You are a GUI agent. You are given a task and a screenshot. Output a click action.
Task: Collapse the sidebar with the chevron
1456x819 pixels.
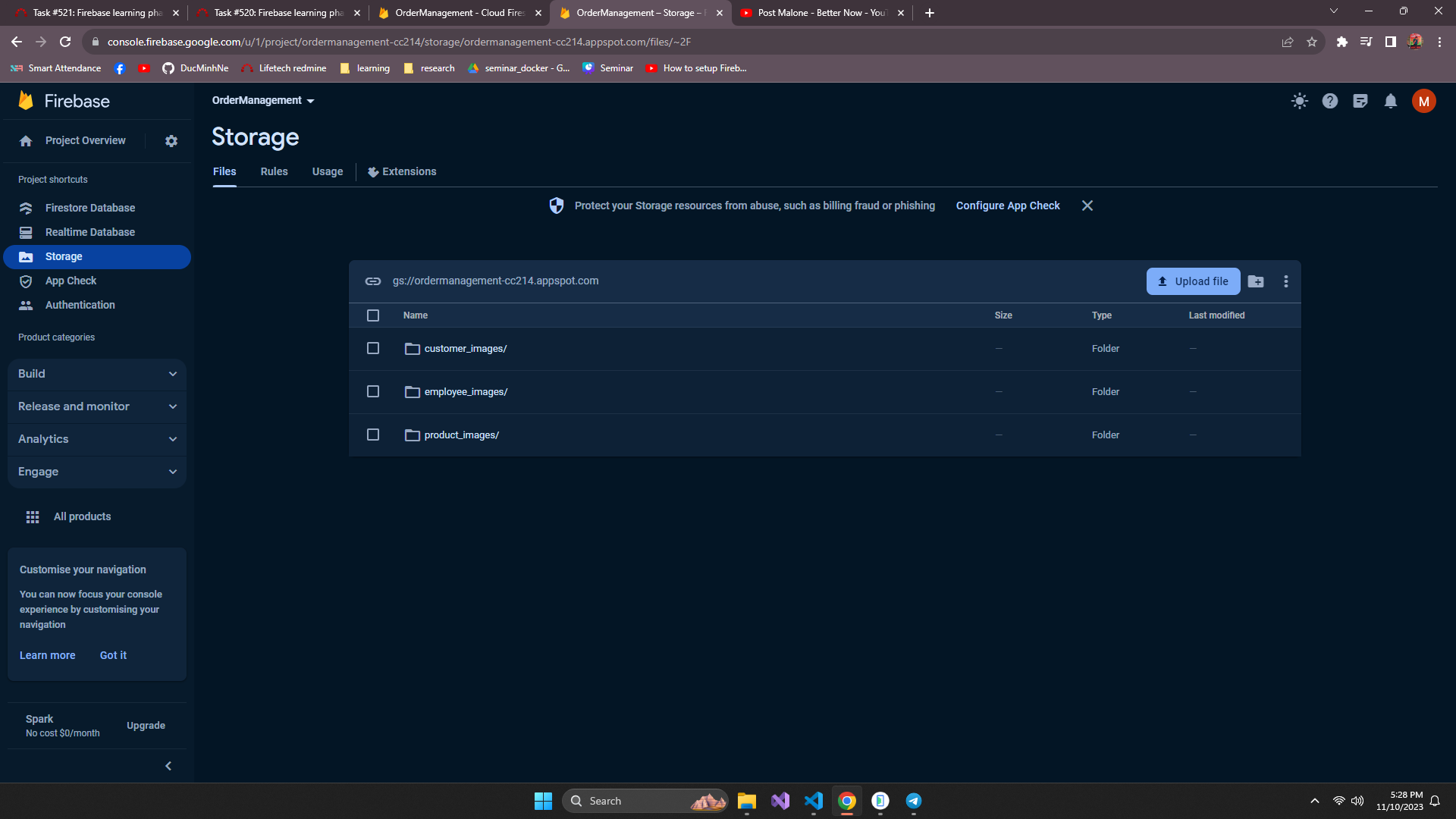(x=168, y=766)
